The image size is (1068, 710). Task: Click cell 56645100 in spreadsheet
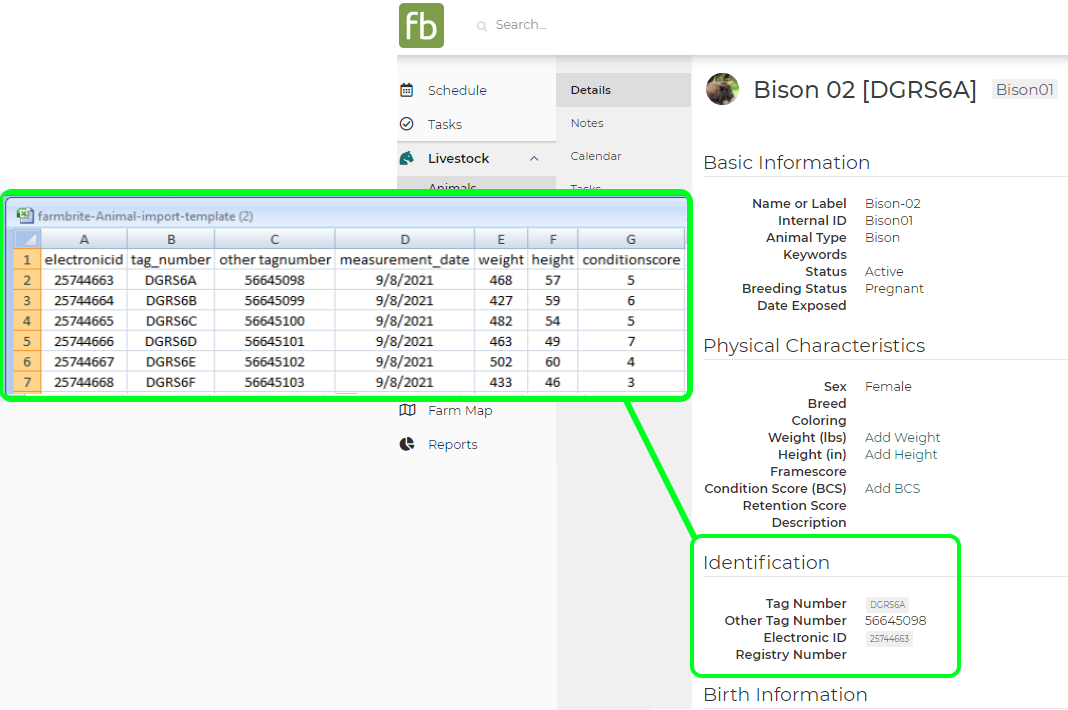274,321
